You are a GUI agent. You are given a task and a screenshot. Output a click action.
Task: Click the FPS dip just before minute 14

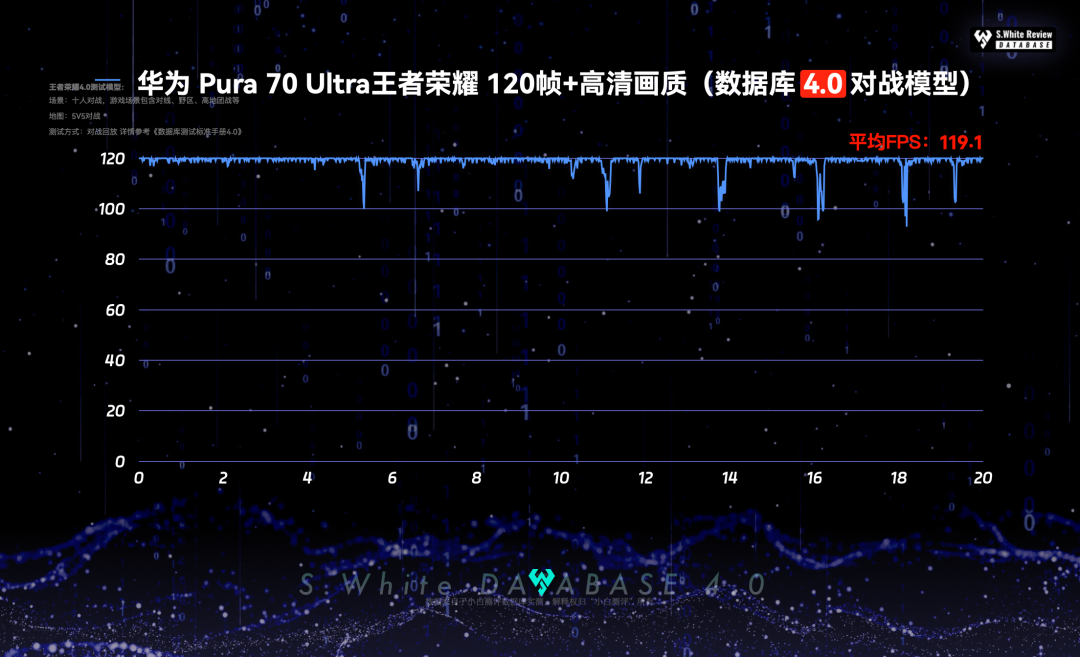(720, 186)
